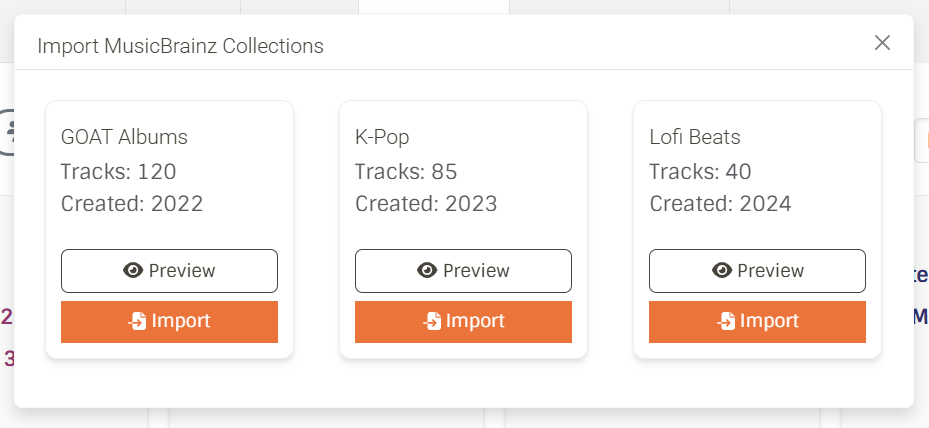This screenshot has height=428, width=929.
Task: Preview the K-Pop collection
Action: click(x=463, y=271)
